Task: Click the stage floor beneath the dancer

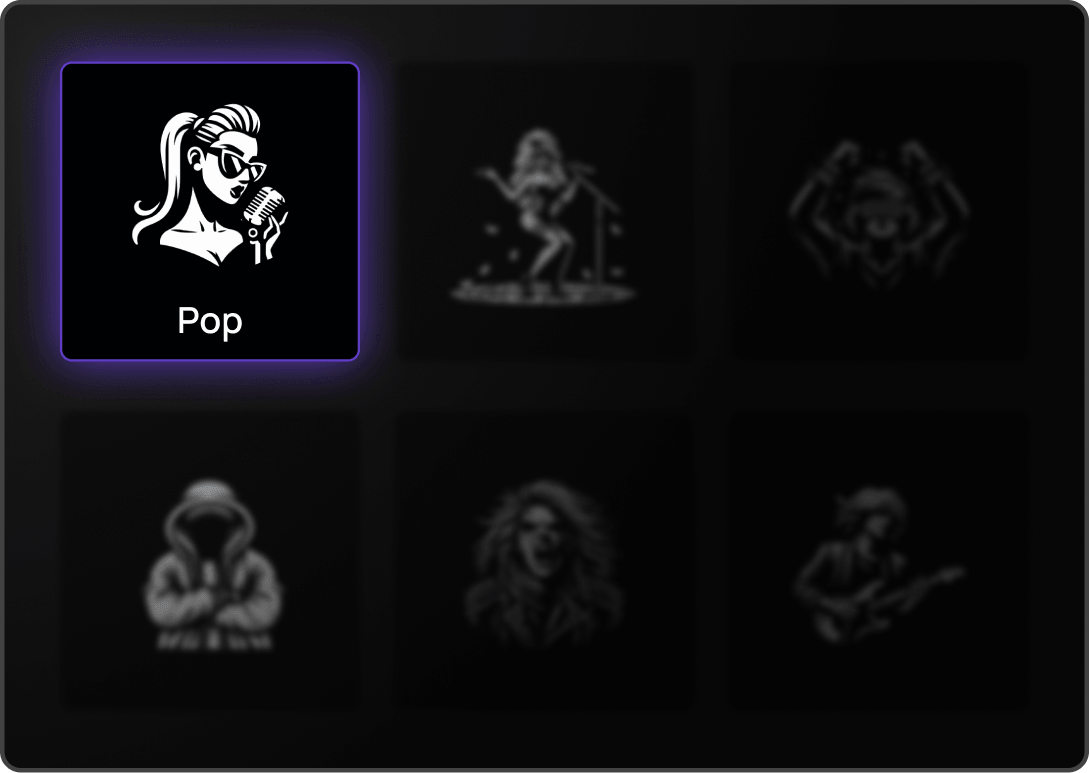Action: 543,292
